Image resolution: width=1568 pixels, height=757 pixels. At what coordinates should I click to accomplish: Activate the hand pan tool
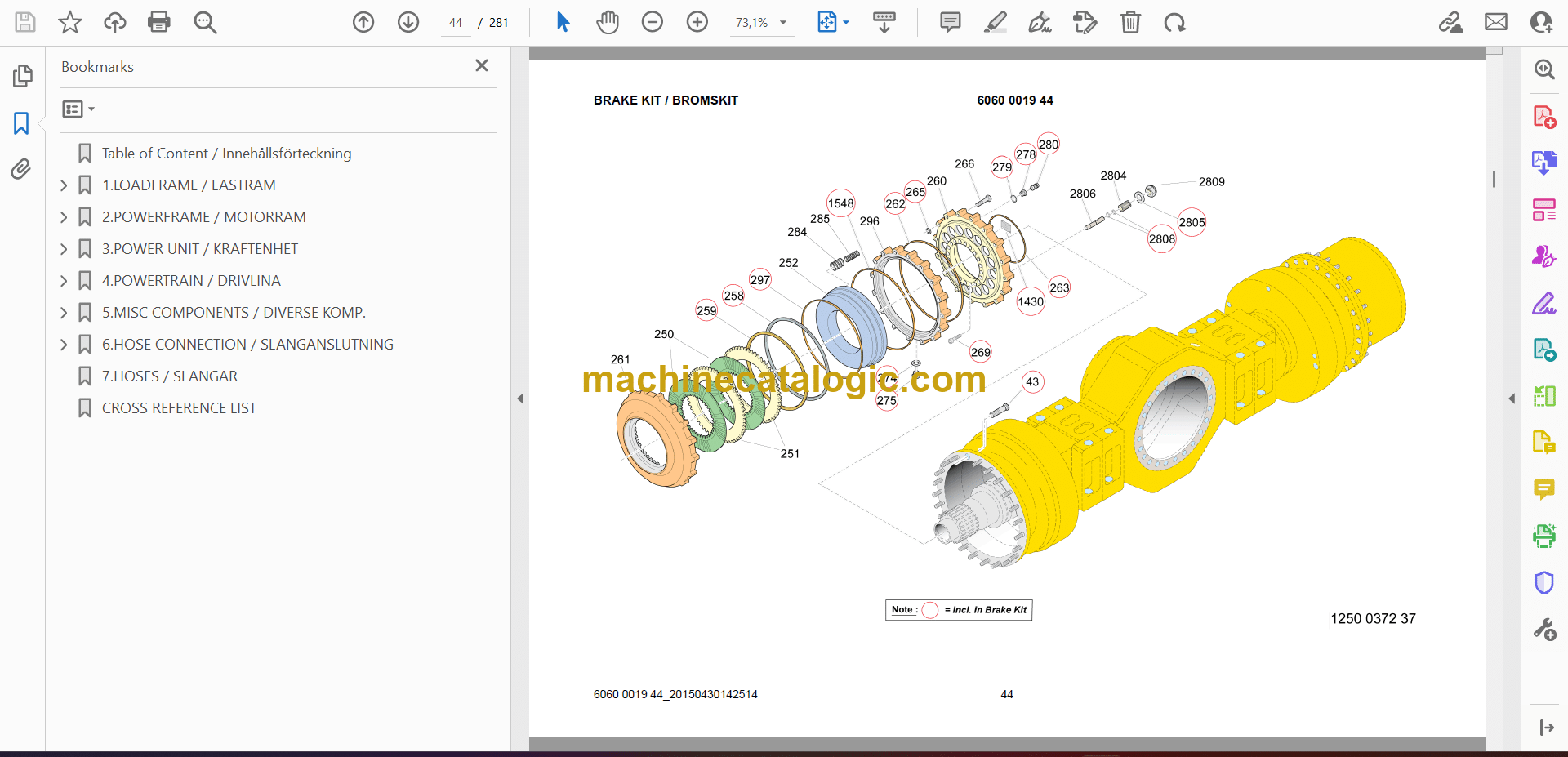[608, 22]
